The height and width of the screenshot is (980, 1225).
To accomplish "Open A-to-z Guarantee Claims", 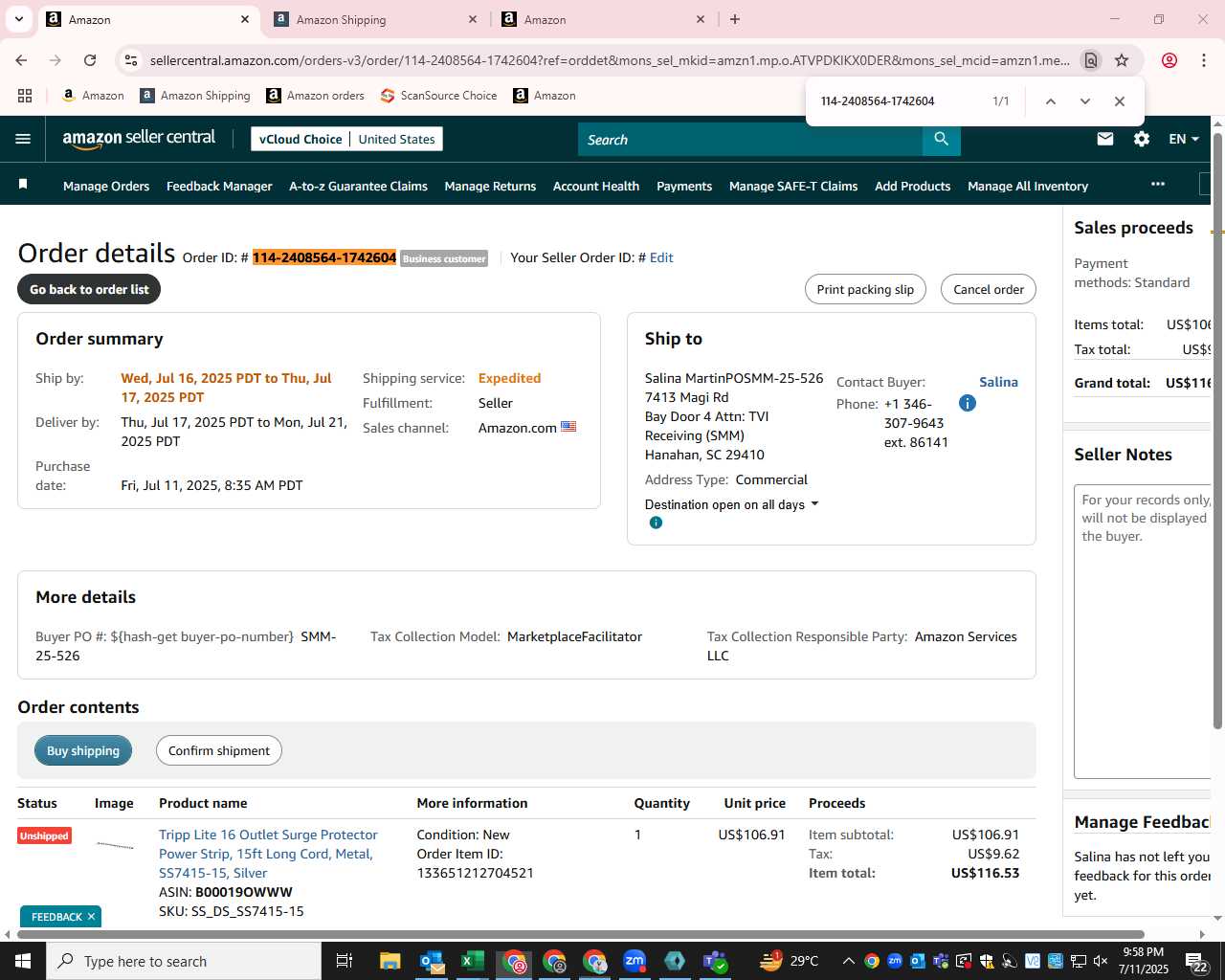I will (358, 186).
